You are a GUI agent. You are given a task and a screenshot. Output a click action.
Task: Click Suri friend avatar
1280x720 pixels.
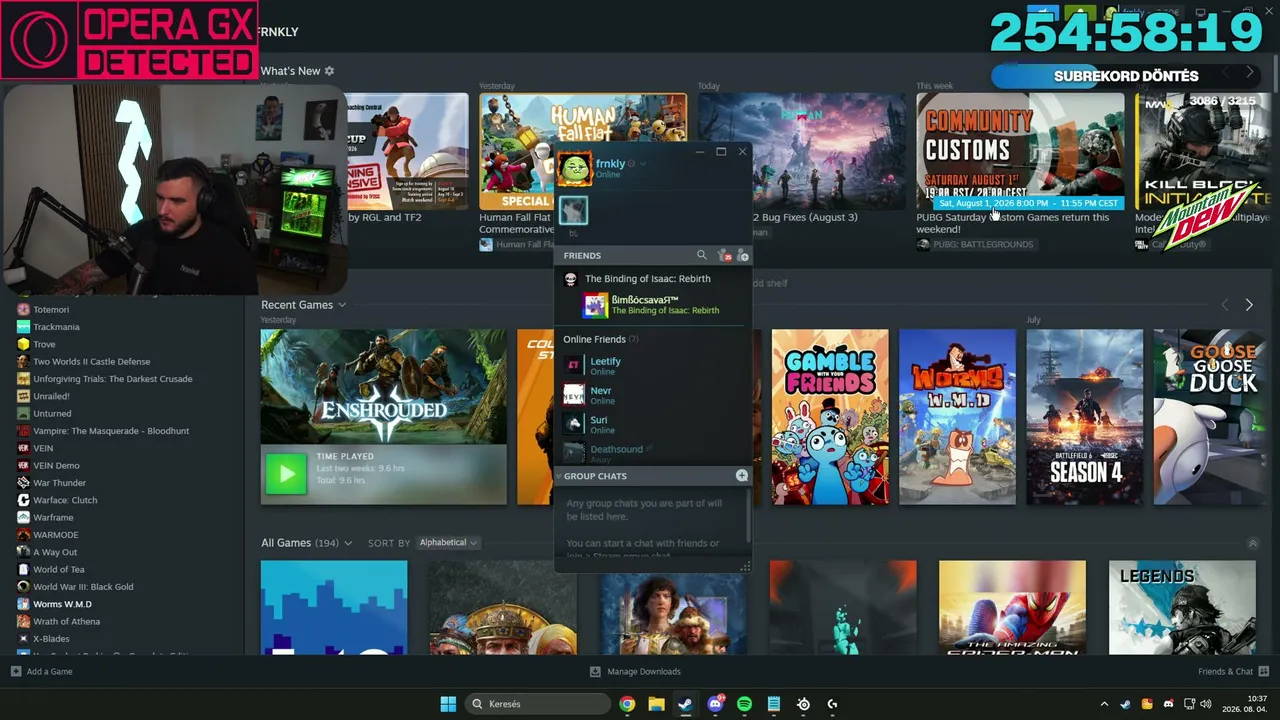coord(574,424)
